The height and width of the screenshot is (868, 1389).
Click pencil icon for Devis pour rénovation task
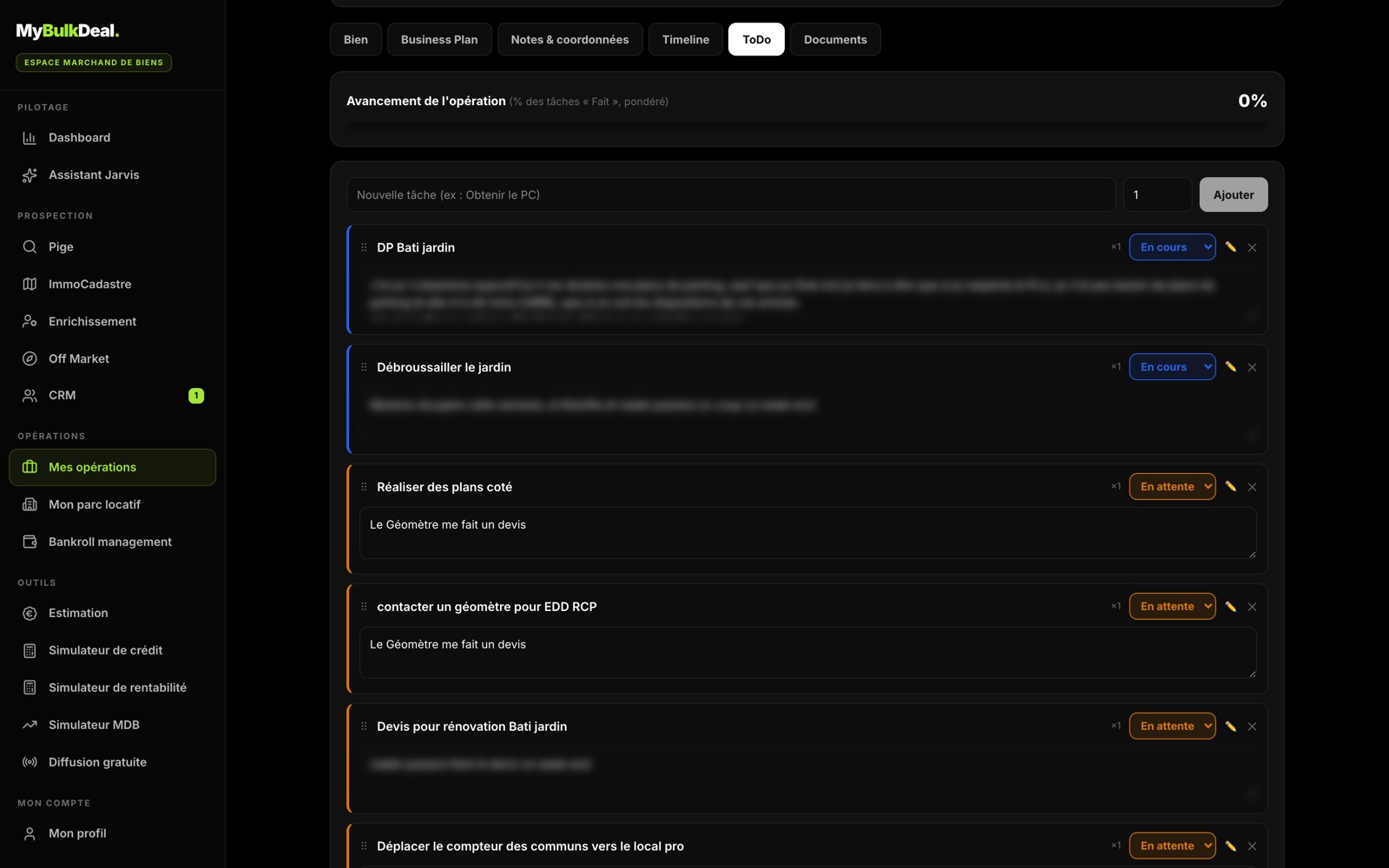1231,727
